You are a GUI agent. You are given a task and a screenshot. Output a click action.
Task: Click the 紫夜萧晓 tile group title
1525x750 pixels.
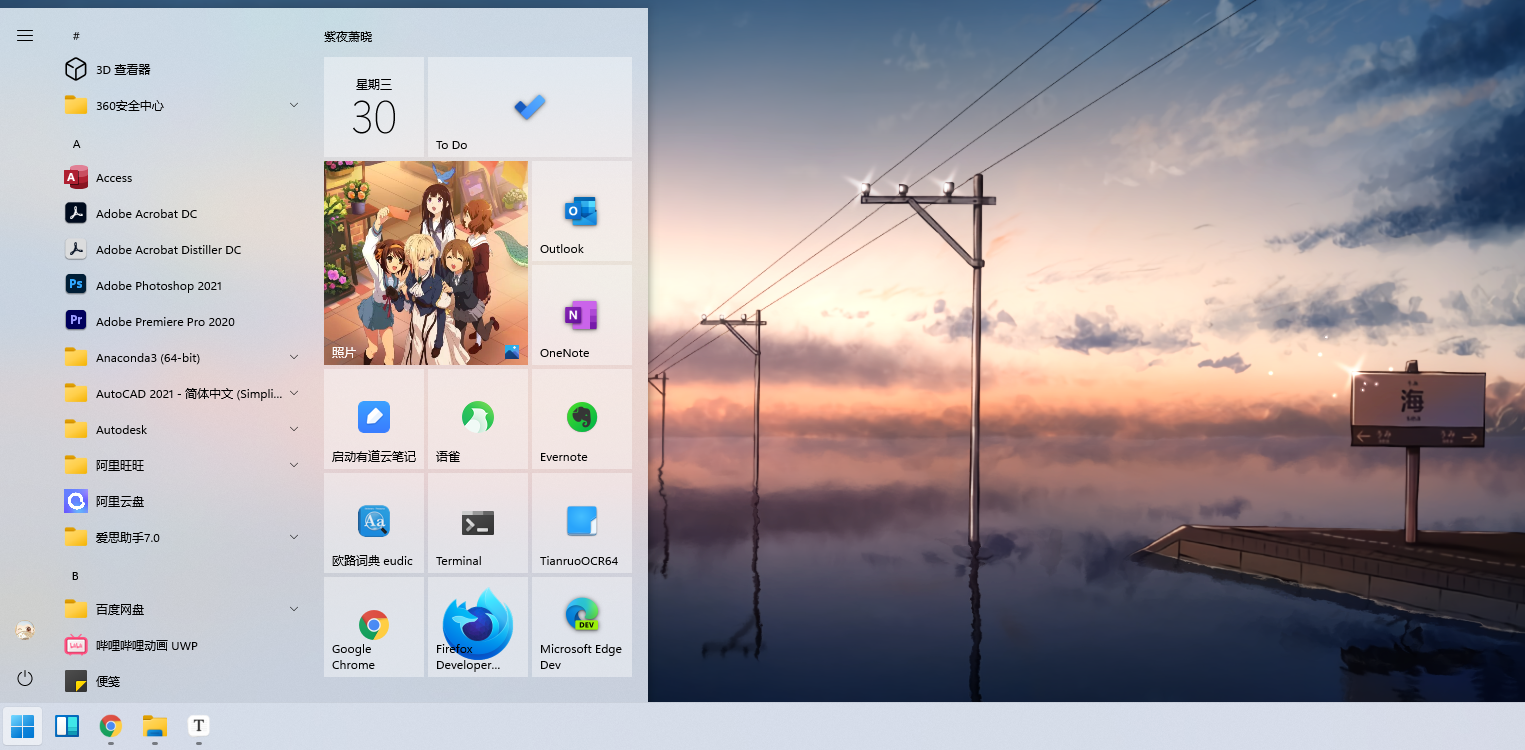[x=348, y=37]
